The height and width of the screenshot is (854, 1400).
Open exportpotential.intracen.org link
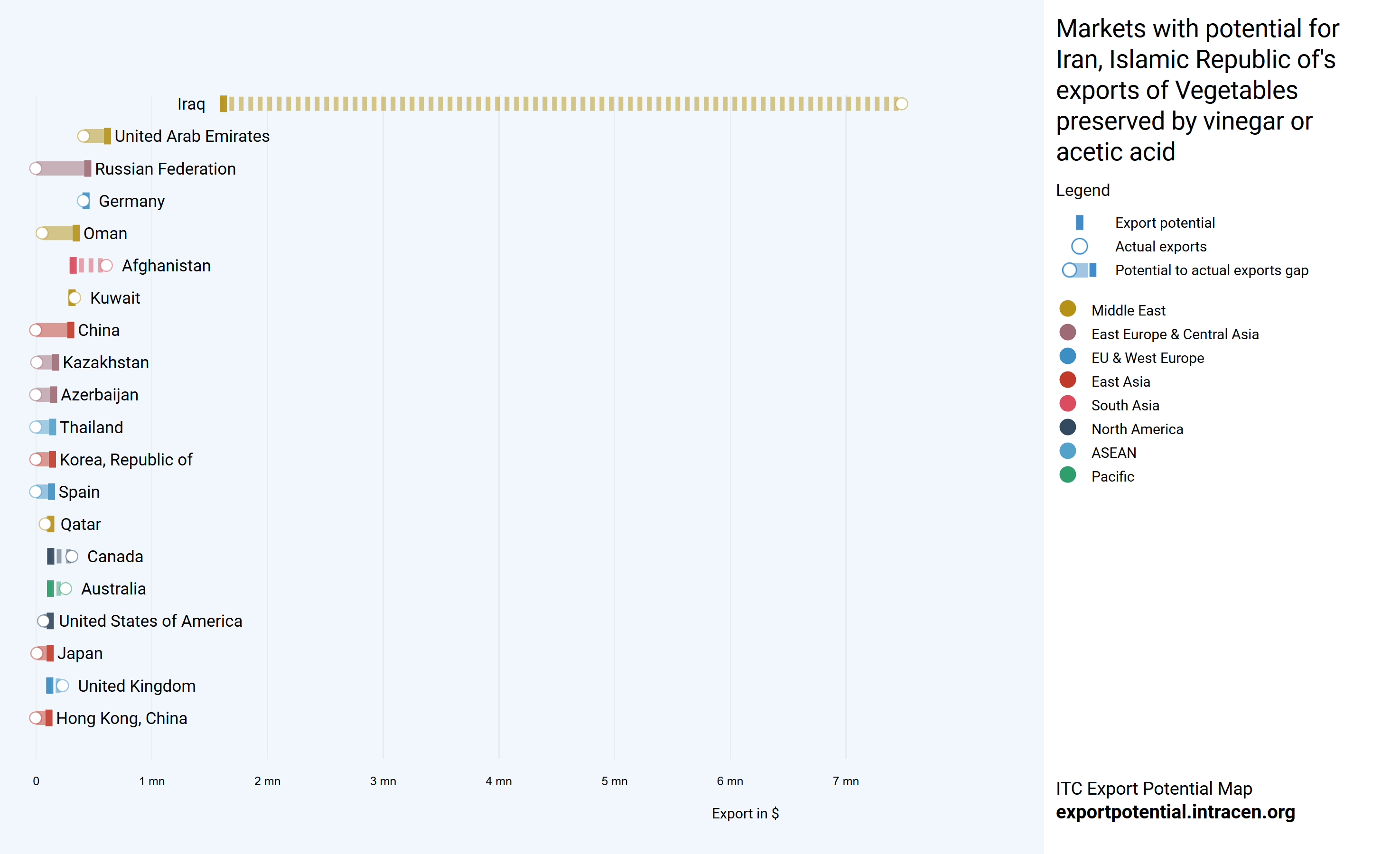[x=1175, y=812]
